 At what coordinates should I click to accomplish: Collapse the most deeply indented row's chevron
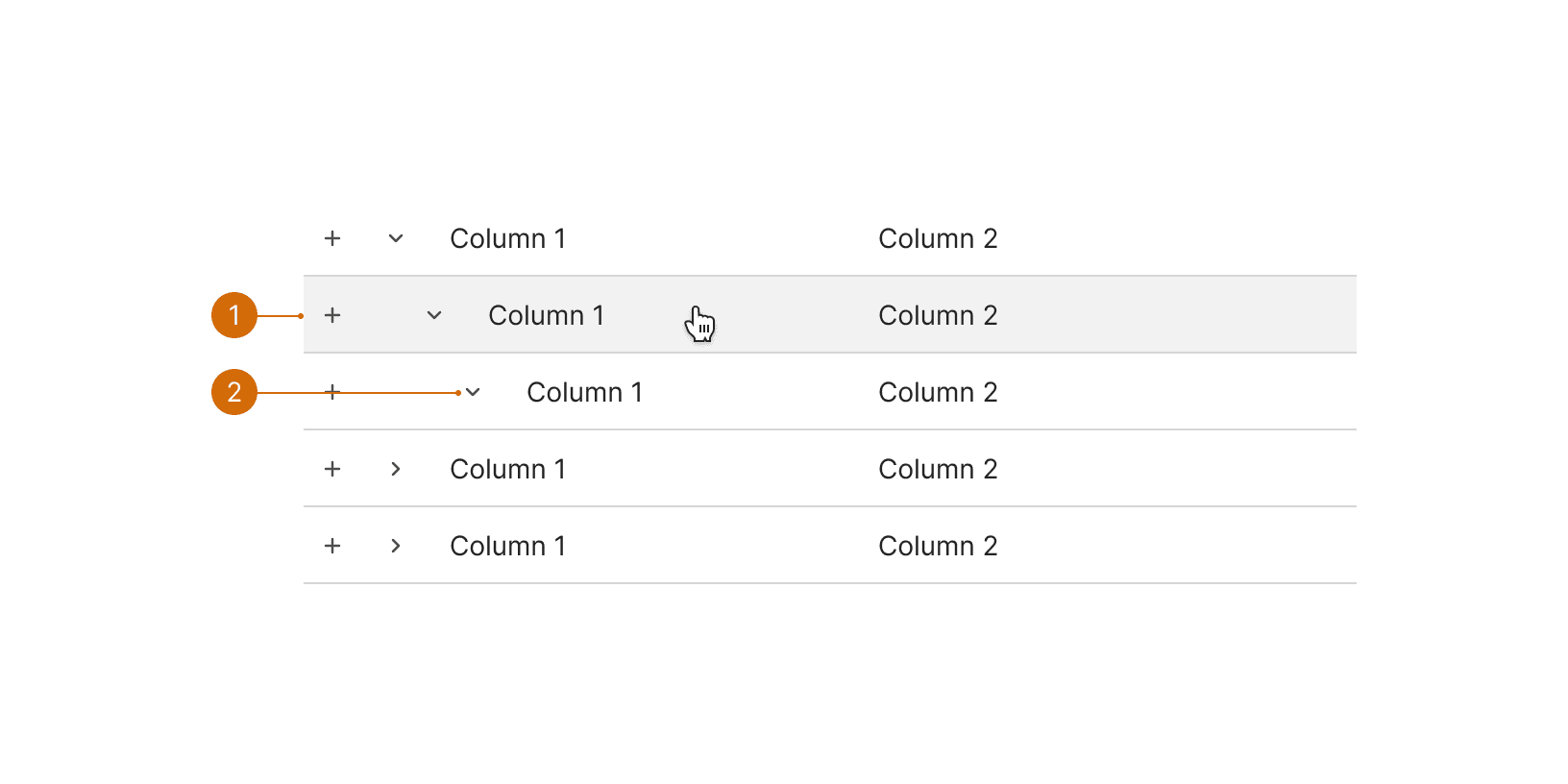coord(473,392)
